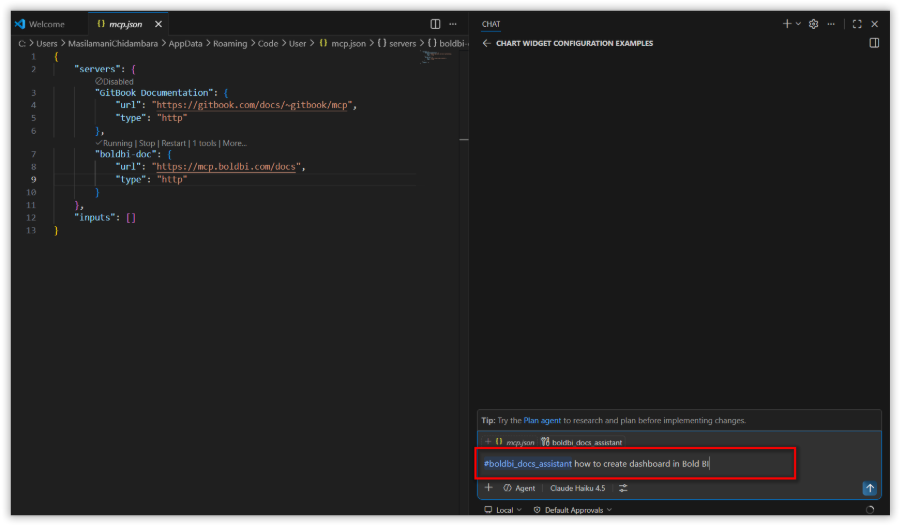Maximize the chat panel
901x526 pixels.
(x=857, y=24)
